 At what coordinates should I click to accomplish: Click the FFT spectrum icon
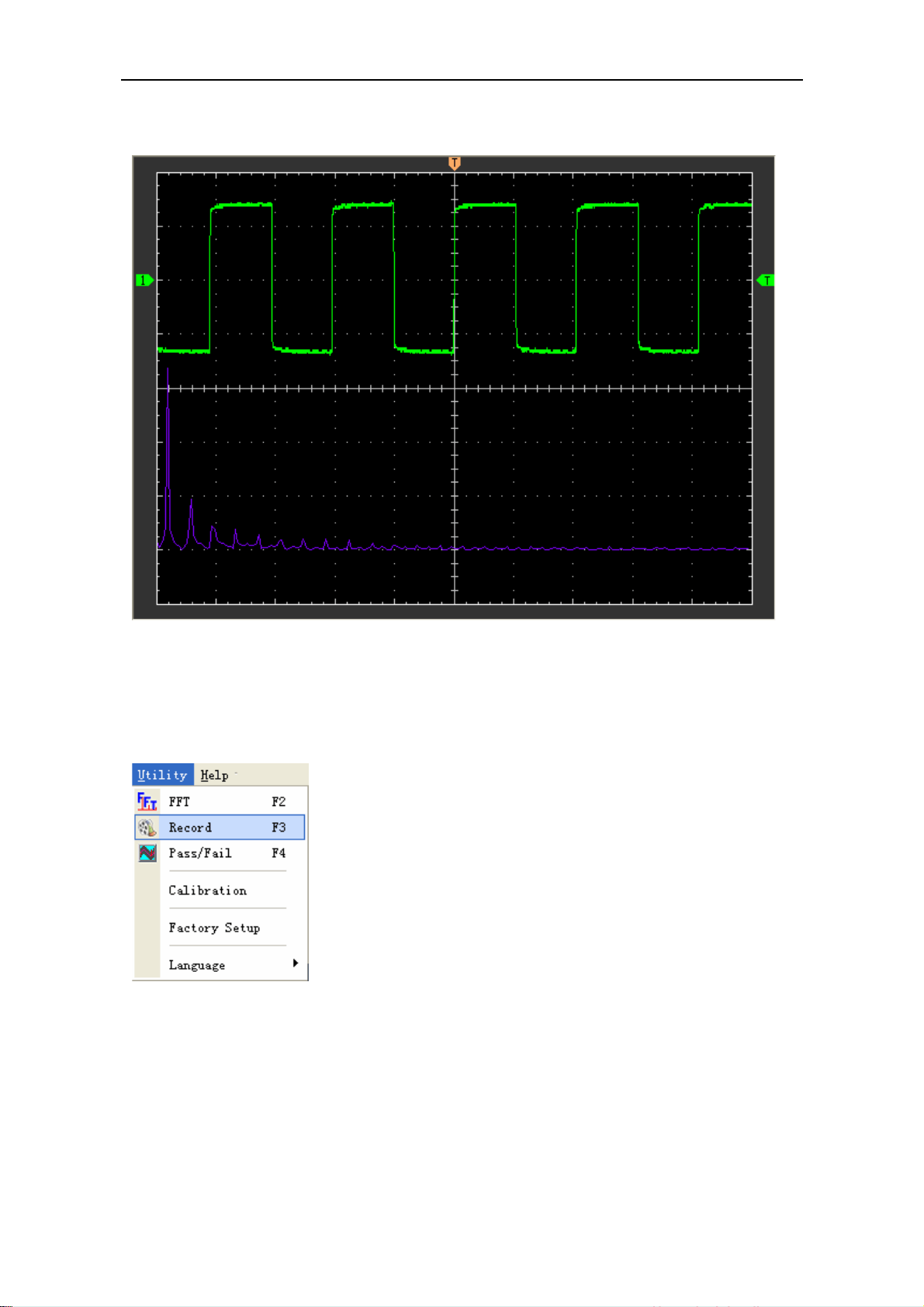click(147, 801)
